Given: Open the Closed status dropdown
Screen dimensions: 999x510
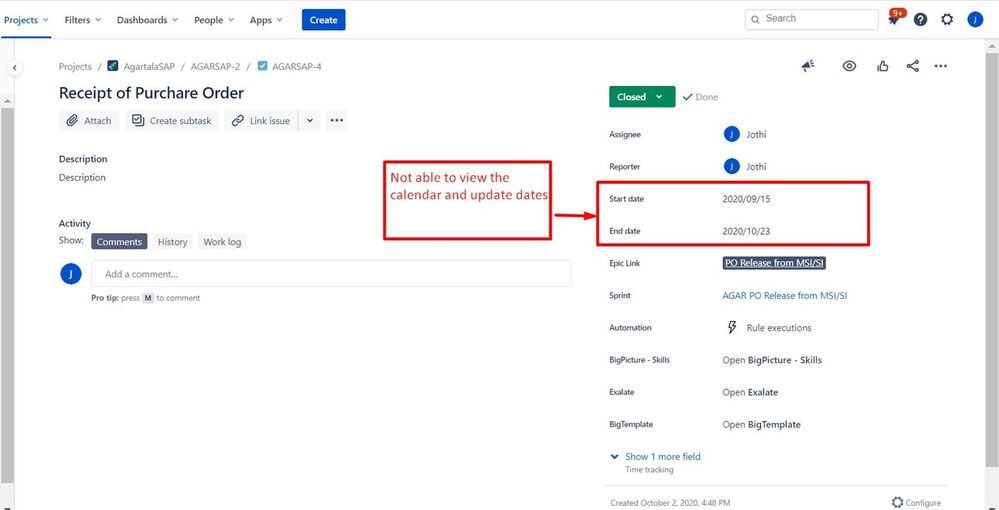Looking at the screenshot, I should 641,97.
